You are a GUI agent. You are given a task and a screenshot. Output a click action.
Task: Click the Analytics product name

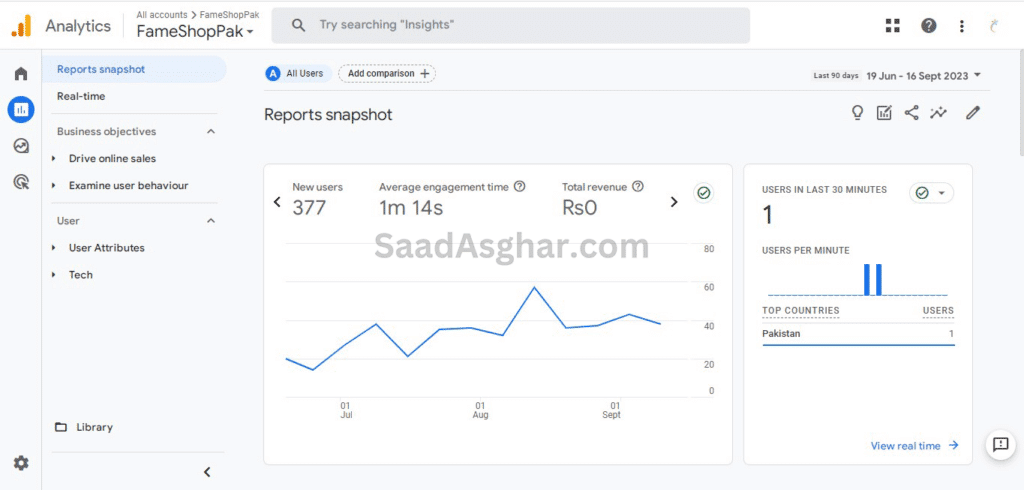[x=78, y=26]
